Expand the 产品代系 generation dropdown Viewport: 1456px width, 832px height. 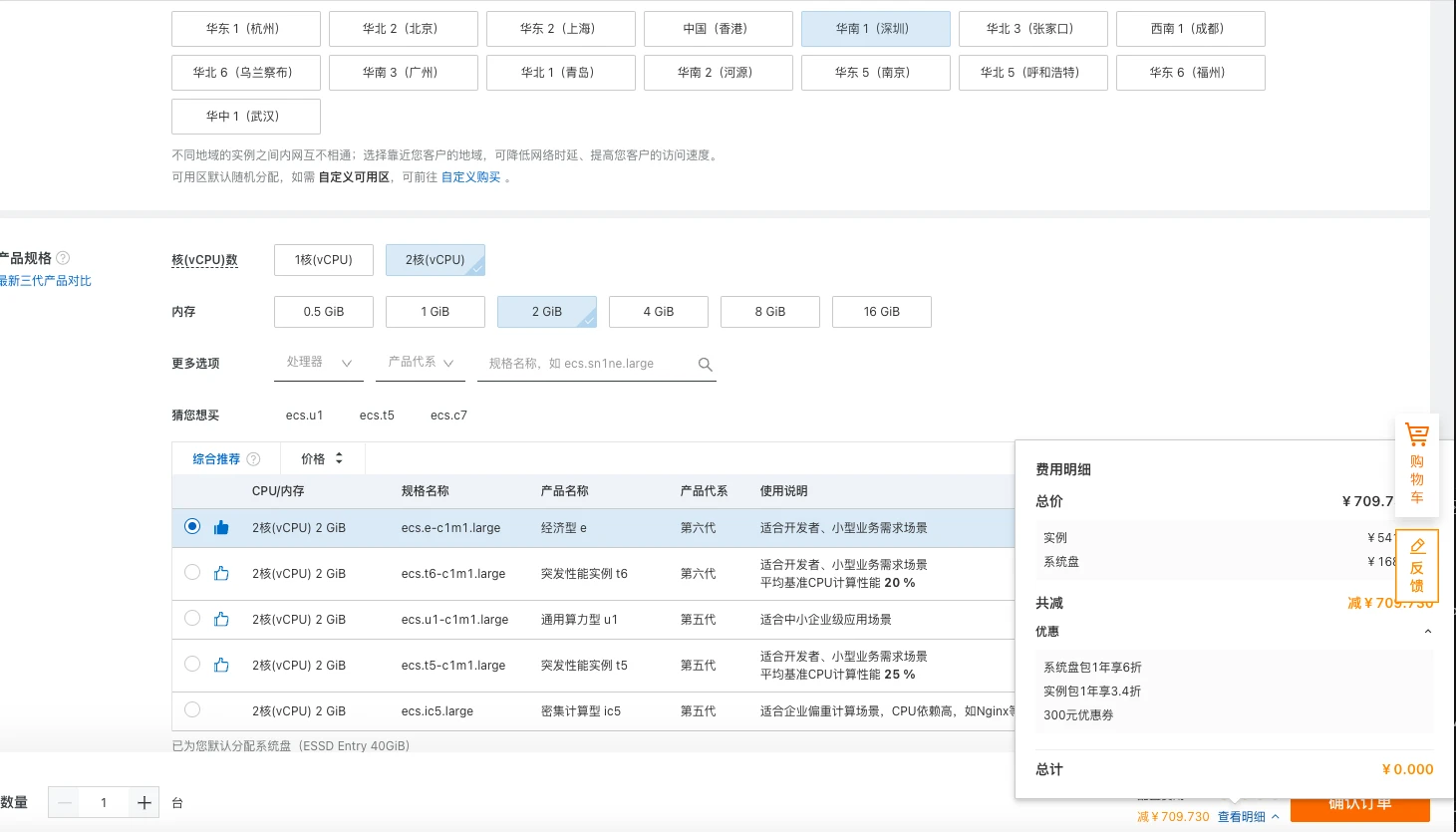421,363
